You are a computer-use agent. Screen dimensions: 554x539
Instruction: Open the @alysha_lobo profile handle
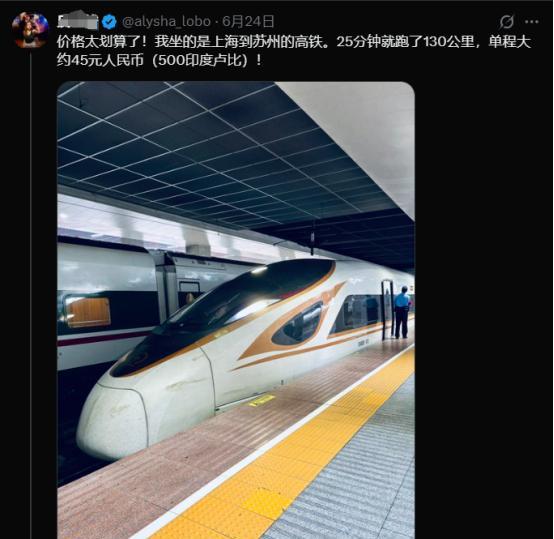(x=166, y=22)
